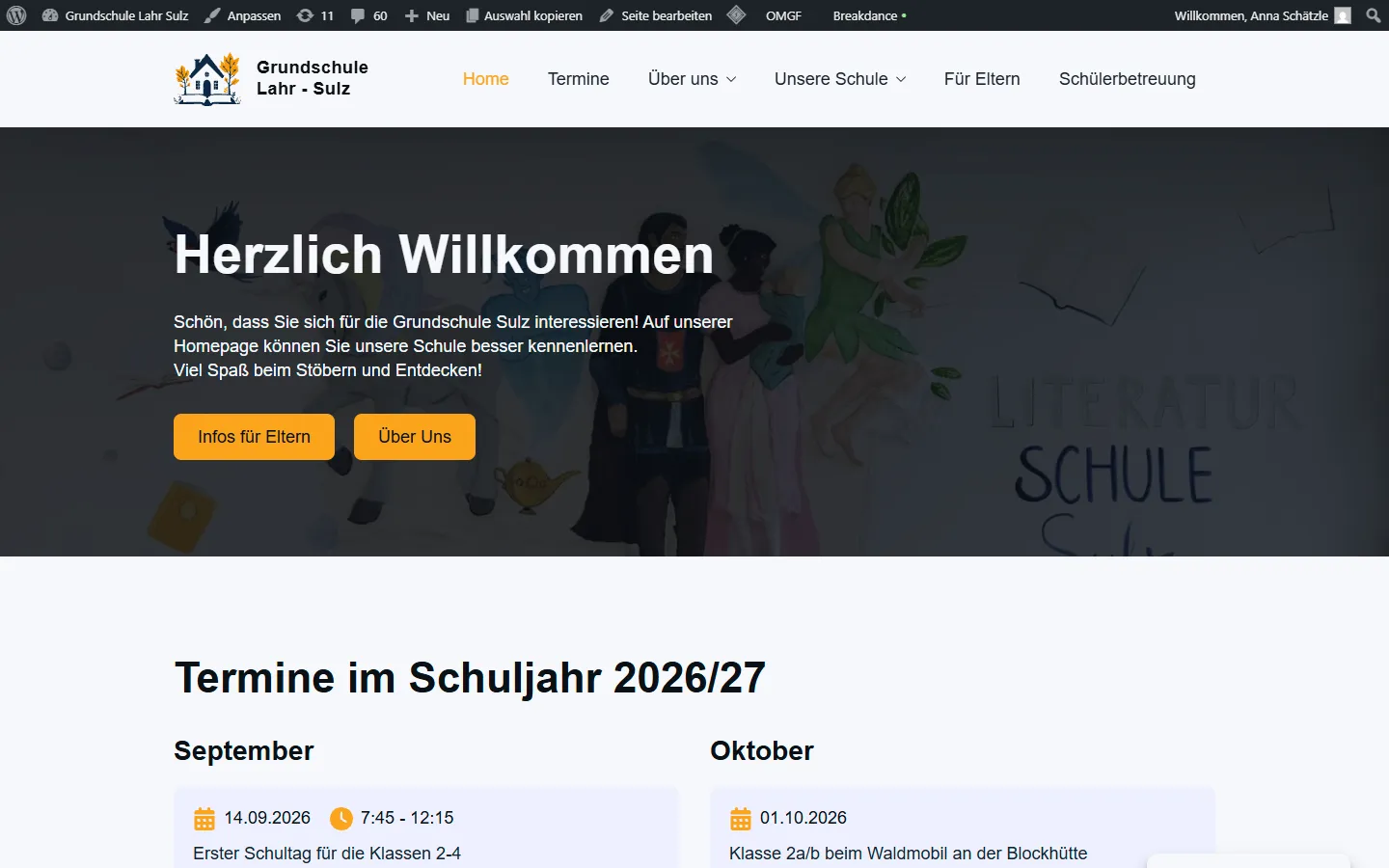Open the Schülerbetreuung menu item
This screenshot has height=868, width=1389.
[1128, 79]
